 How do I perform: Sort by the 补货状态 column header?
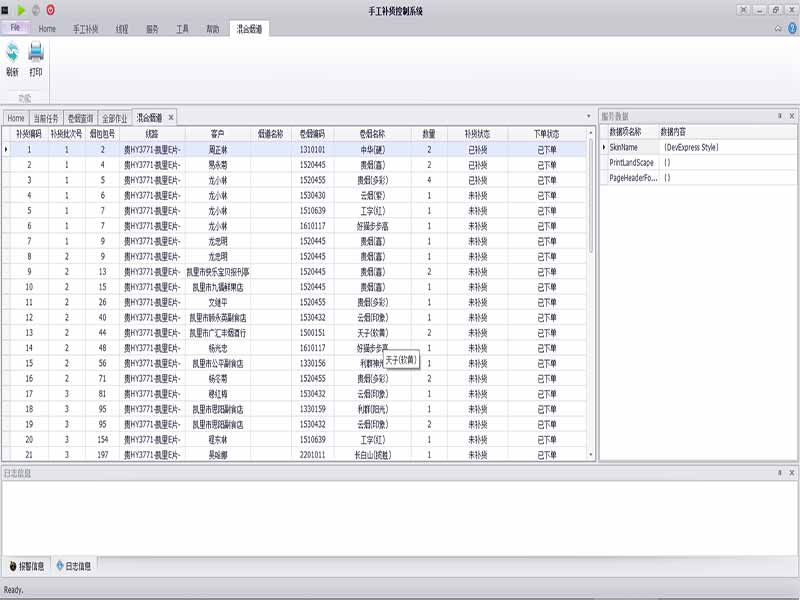477,132
